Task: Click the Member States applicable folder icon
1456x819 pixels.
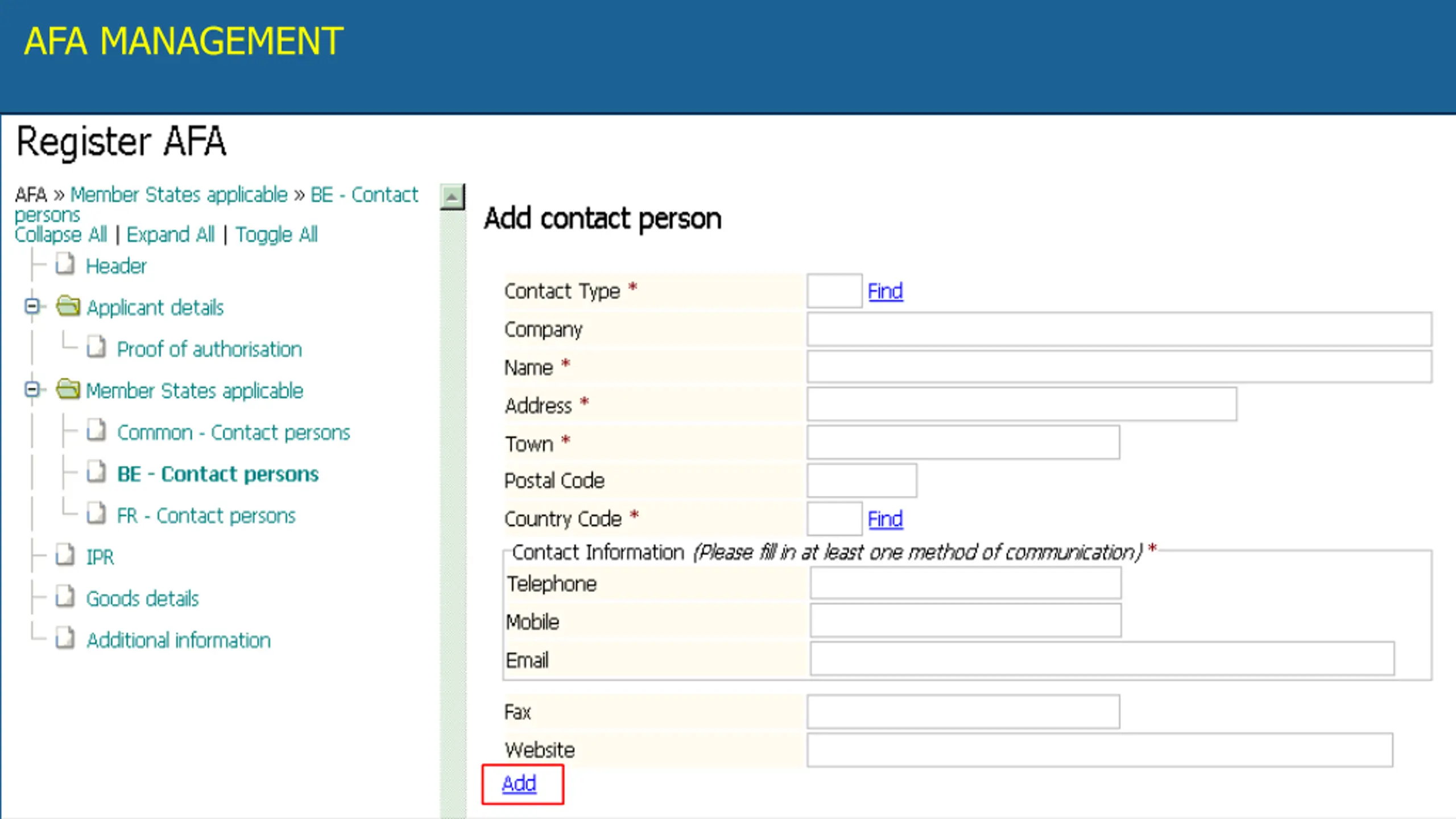Action: [x=68, y=390]
